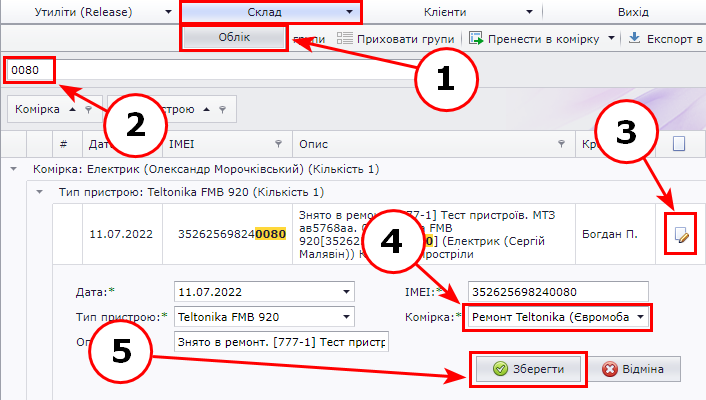Collapse the Комірка: Електрик group
The width and height of the screenshot is (706, 400).
click(x=14, y=169)
